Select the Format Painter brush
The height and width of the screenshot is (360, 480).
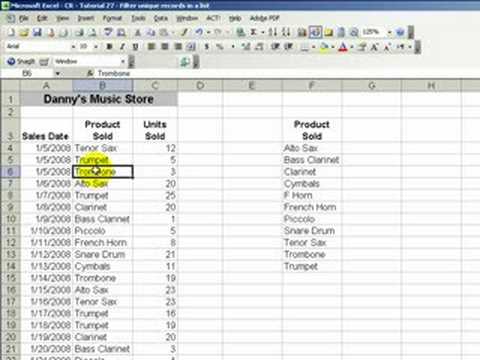[x=184, y=32]
